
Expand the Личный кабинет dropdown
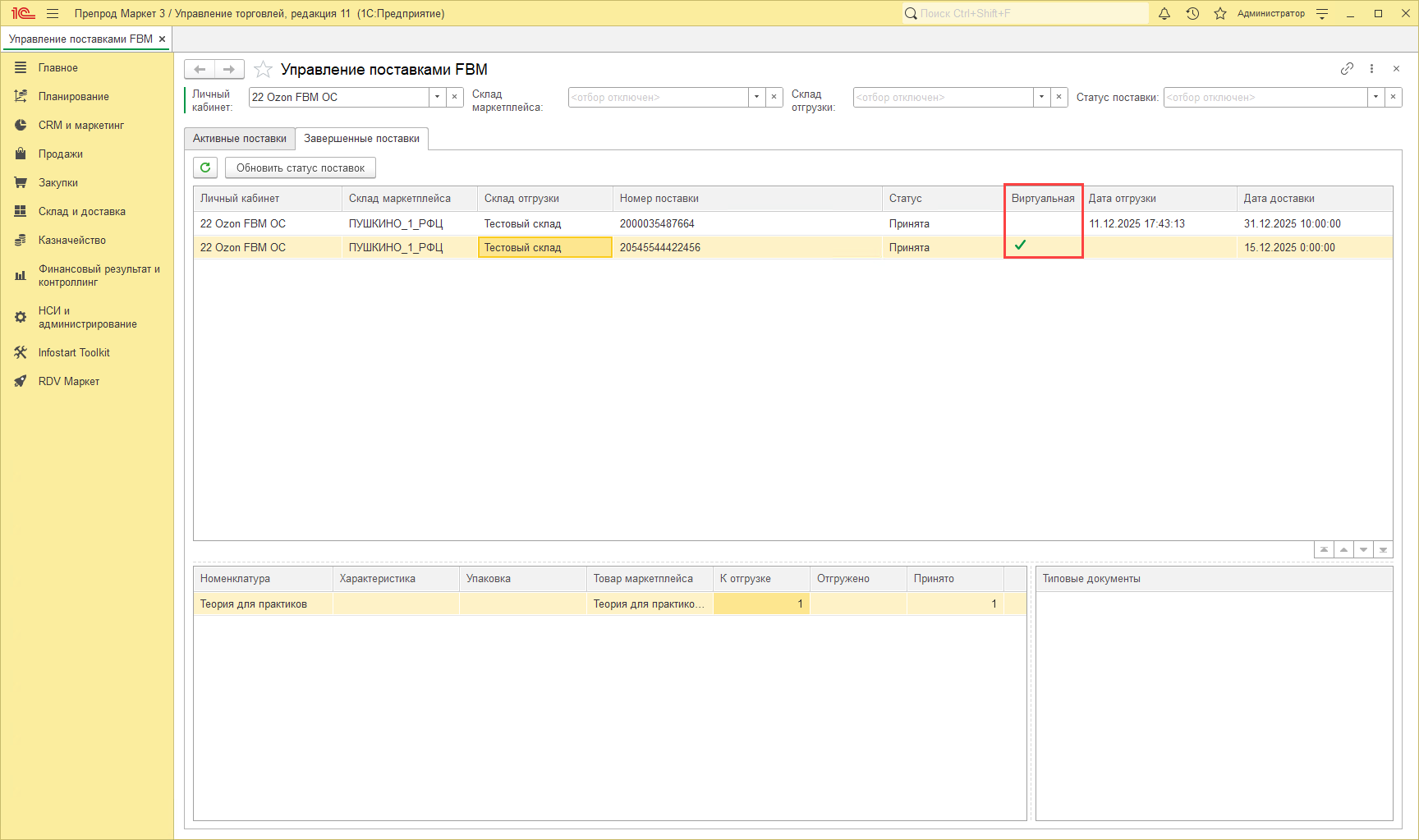pos(437,97)
